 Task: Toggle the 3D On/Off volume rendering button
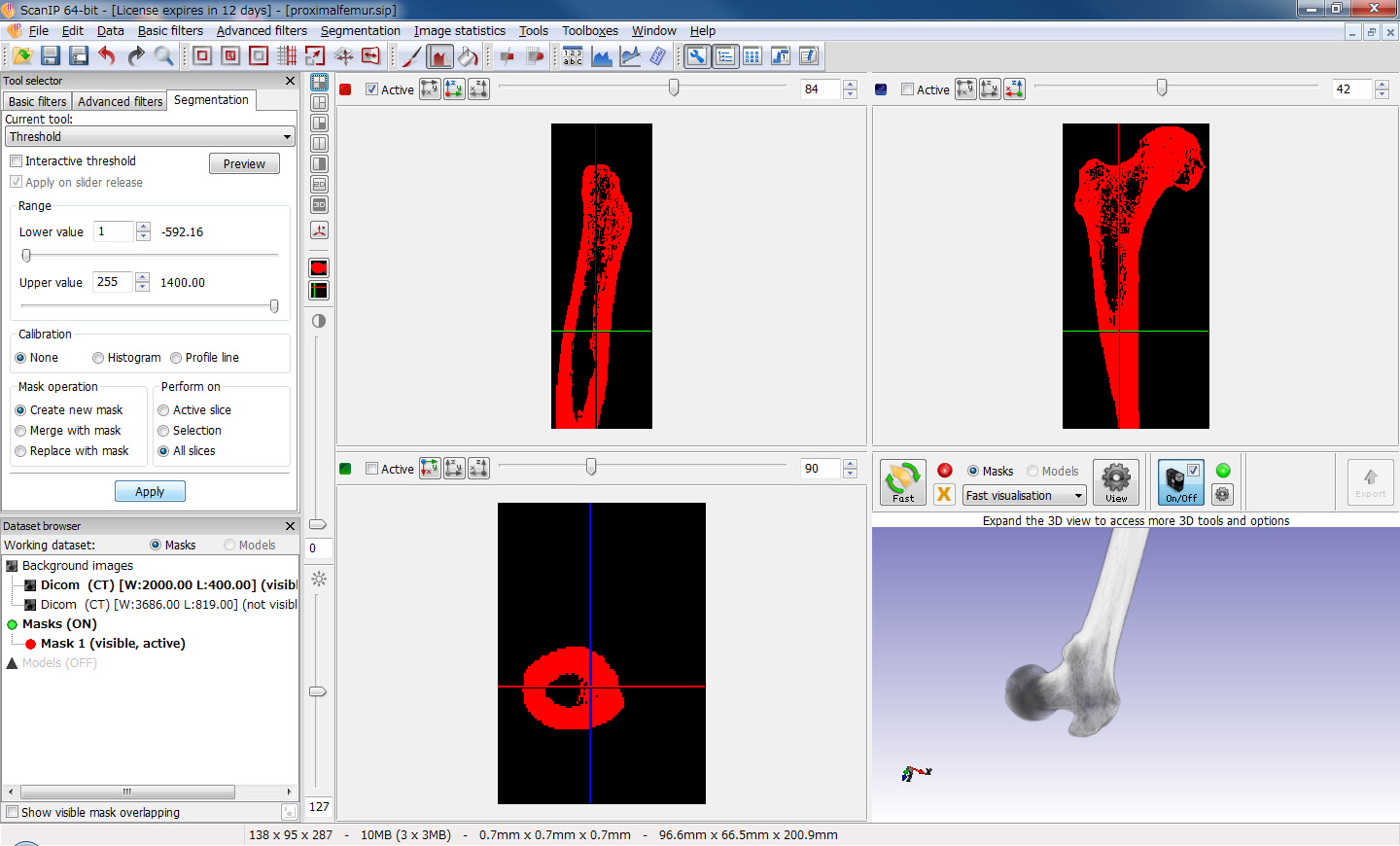(x=1181, y=482)
